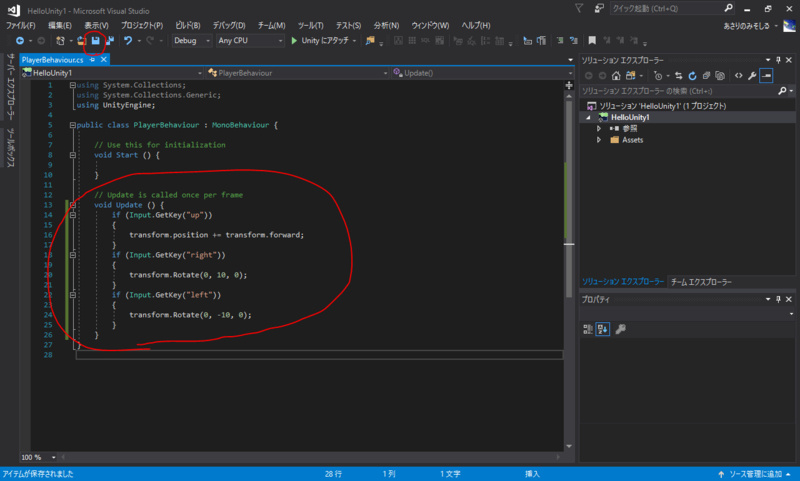This screenshot has width=800, height=481.
Task: Collapse the Update method code block
Action: (72, 205)
